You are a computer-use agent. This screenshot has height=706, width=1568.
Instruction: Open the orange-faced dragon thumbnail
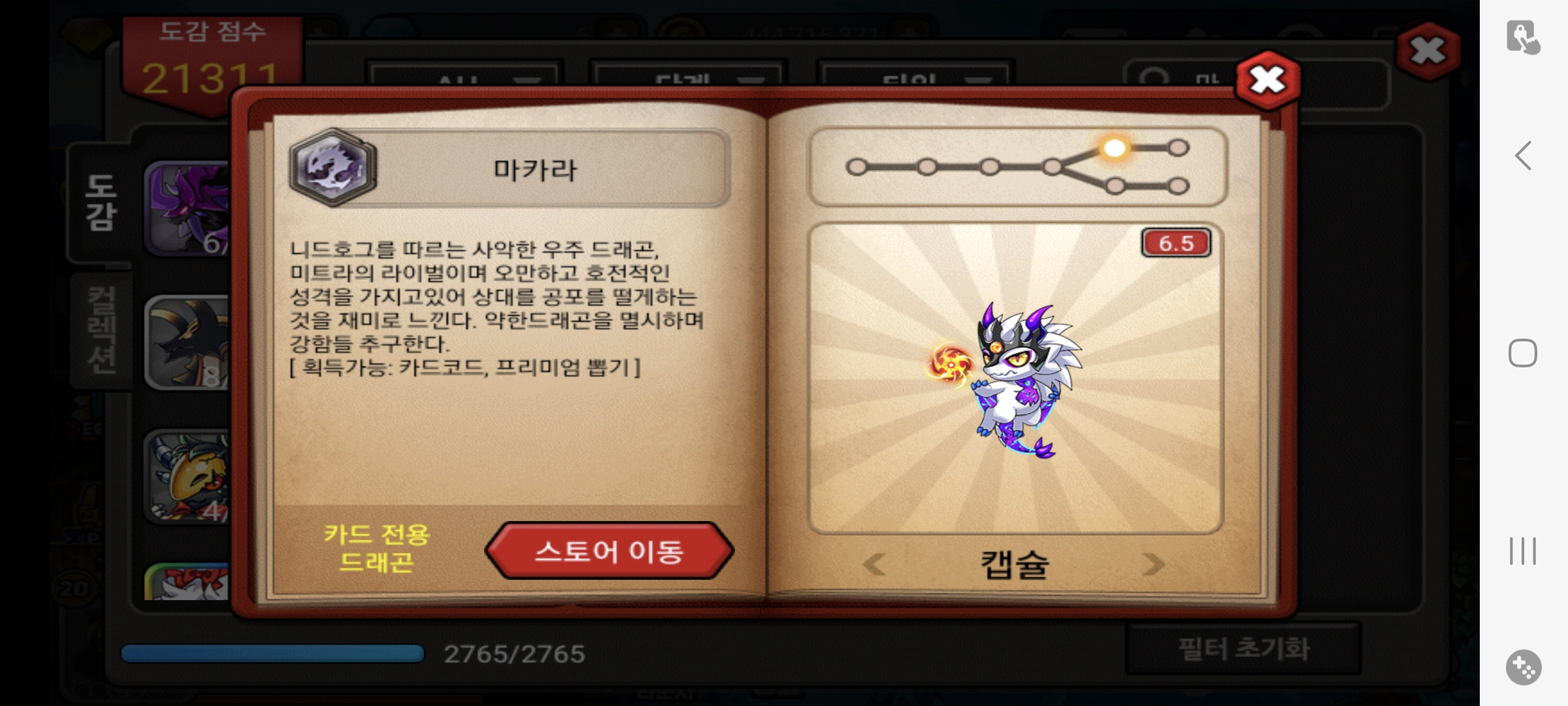click(x=188, y=476)
